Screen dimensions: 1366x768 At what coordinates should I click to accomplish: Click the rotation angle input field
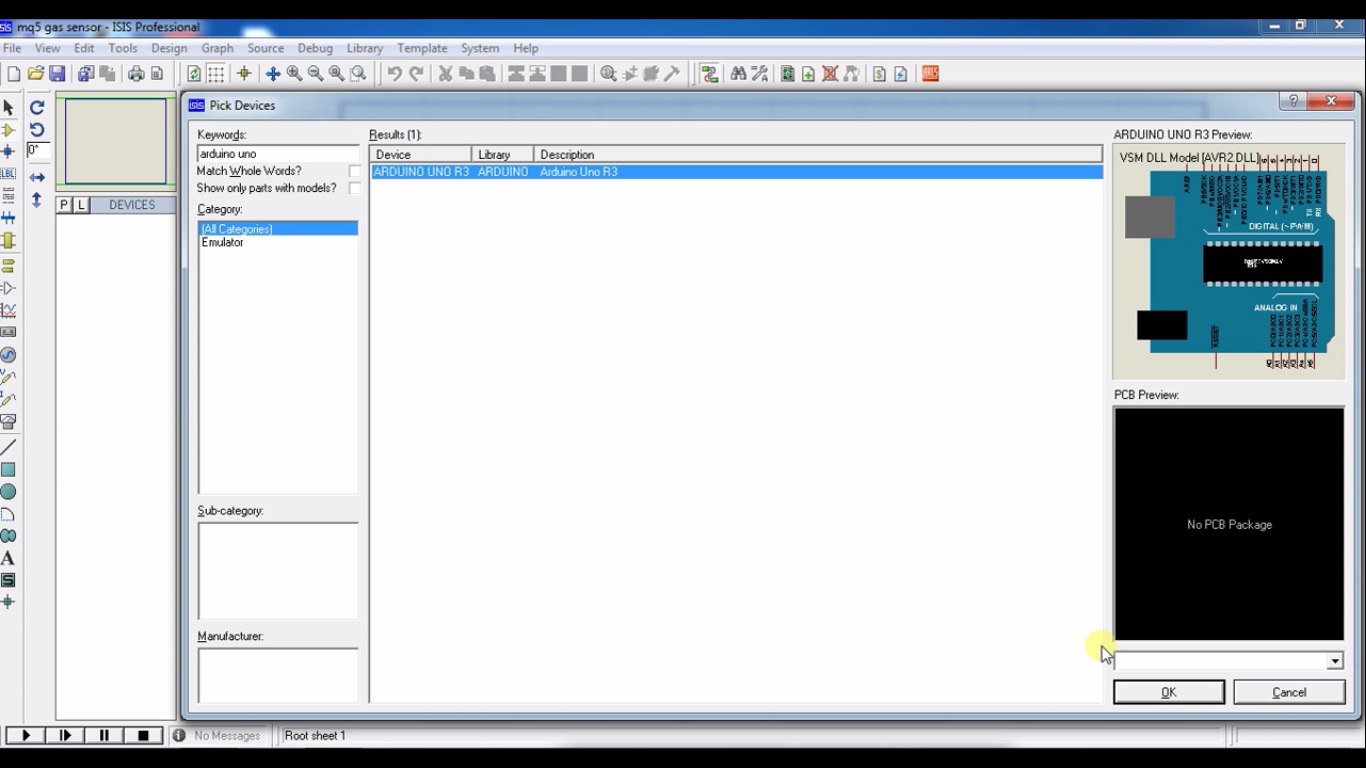click(x=38, y=151)
